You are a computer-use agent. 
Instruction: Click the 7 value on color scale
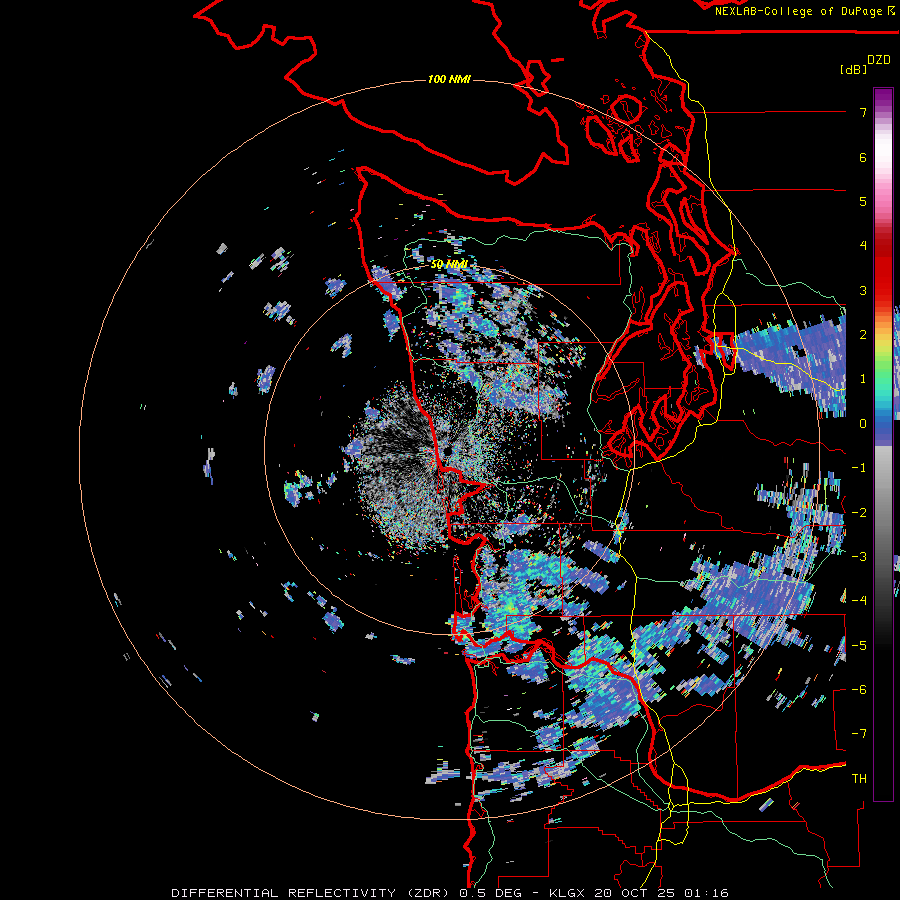click(x=863, y=112)
